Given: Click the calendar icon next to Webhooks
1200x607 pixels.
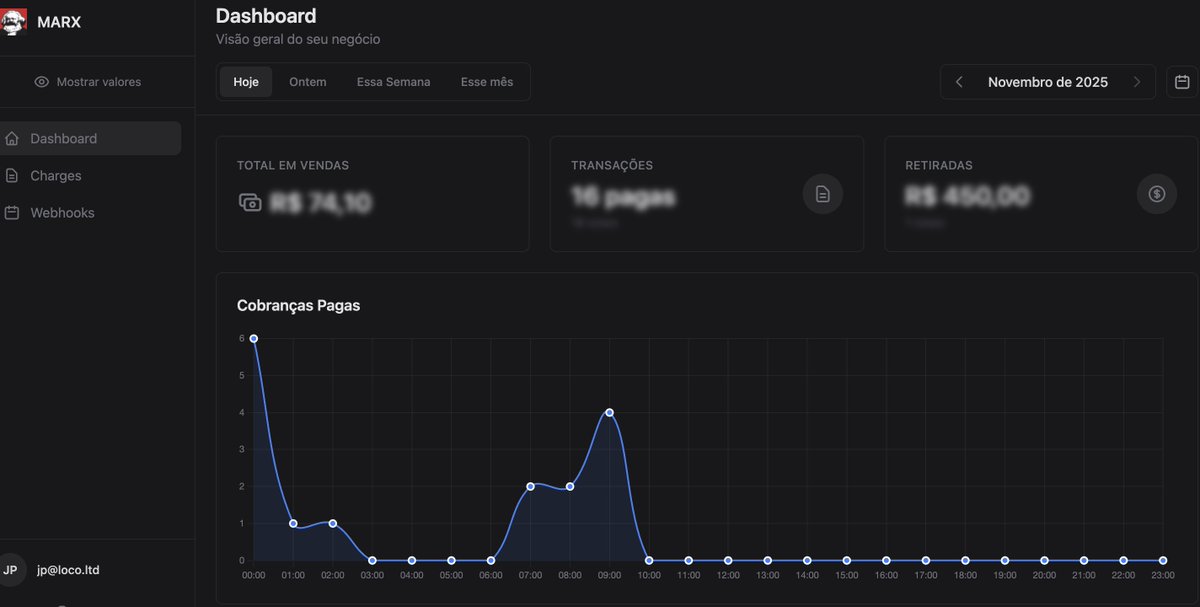Looking at the screenshot, I should (12, 213).
